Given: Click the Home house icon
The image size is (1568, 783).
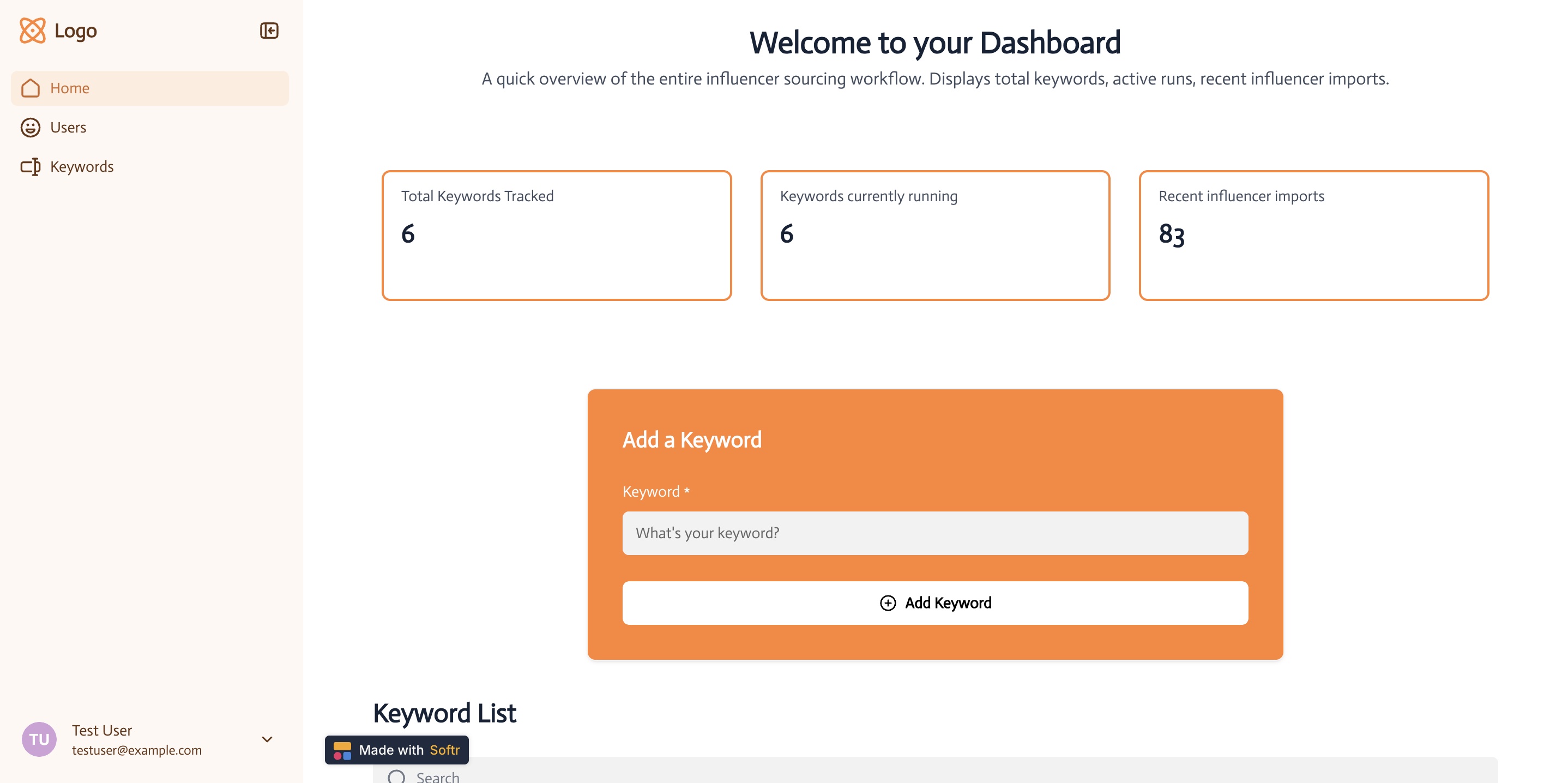Looking at the screenshot, I should [31, 88].
